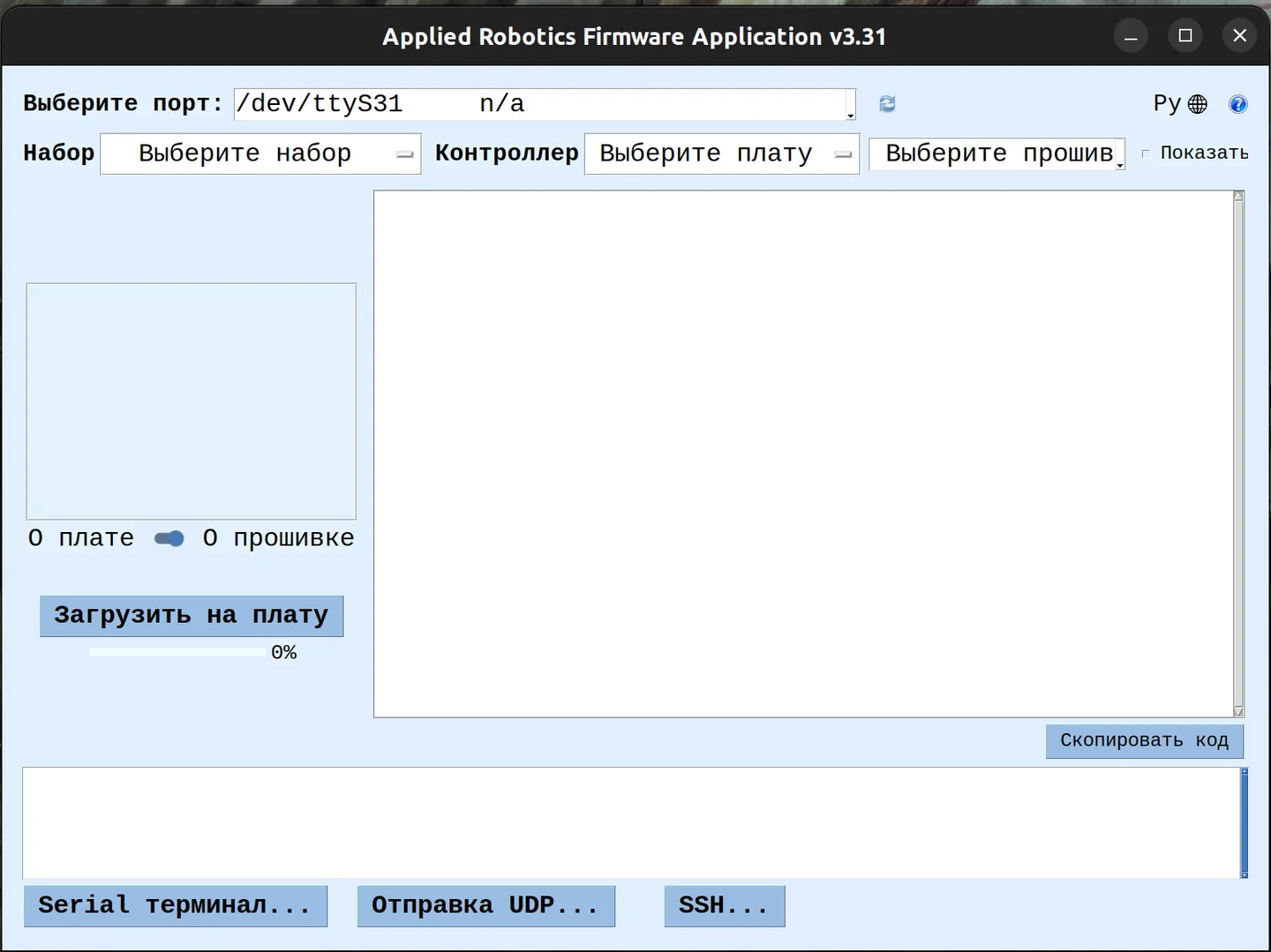Click the Контроллер label

507,154
